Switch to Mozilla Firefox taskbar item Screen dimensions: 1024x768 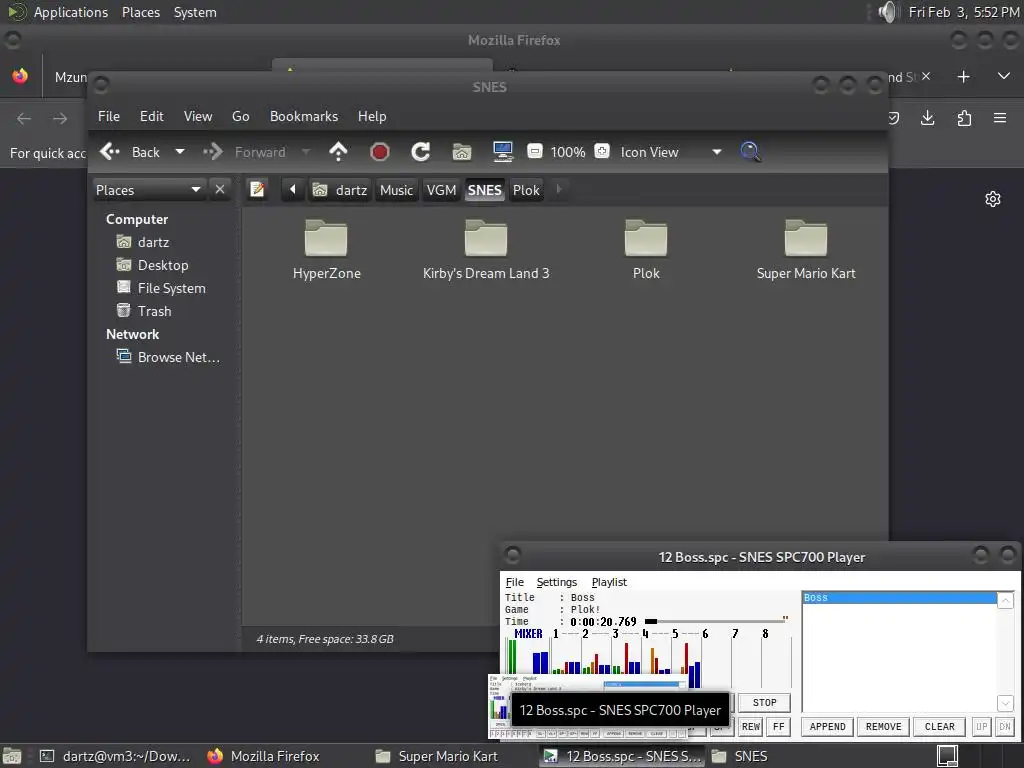point(264,756)
